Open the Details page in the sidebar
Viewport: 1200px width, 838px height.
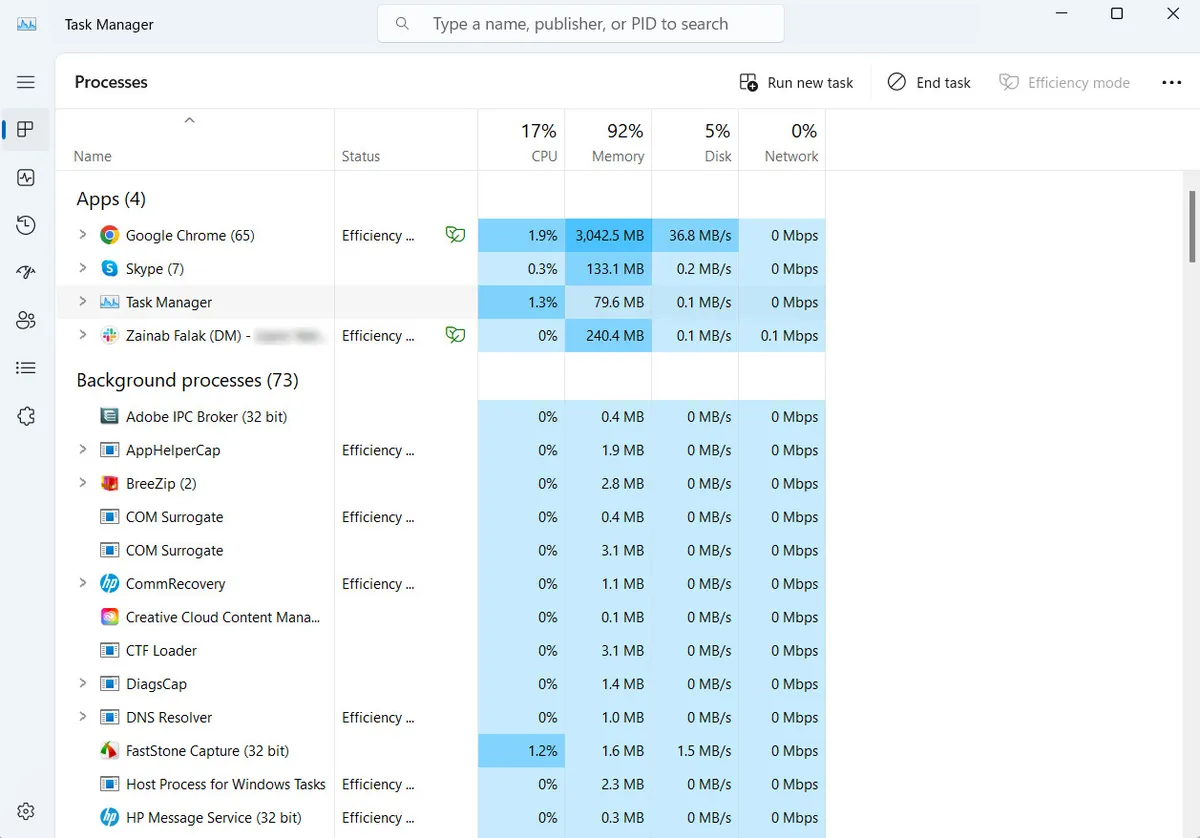(25, 367)
